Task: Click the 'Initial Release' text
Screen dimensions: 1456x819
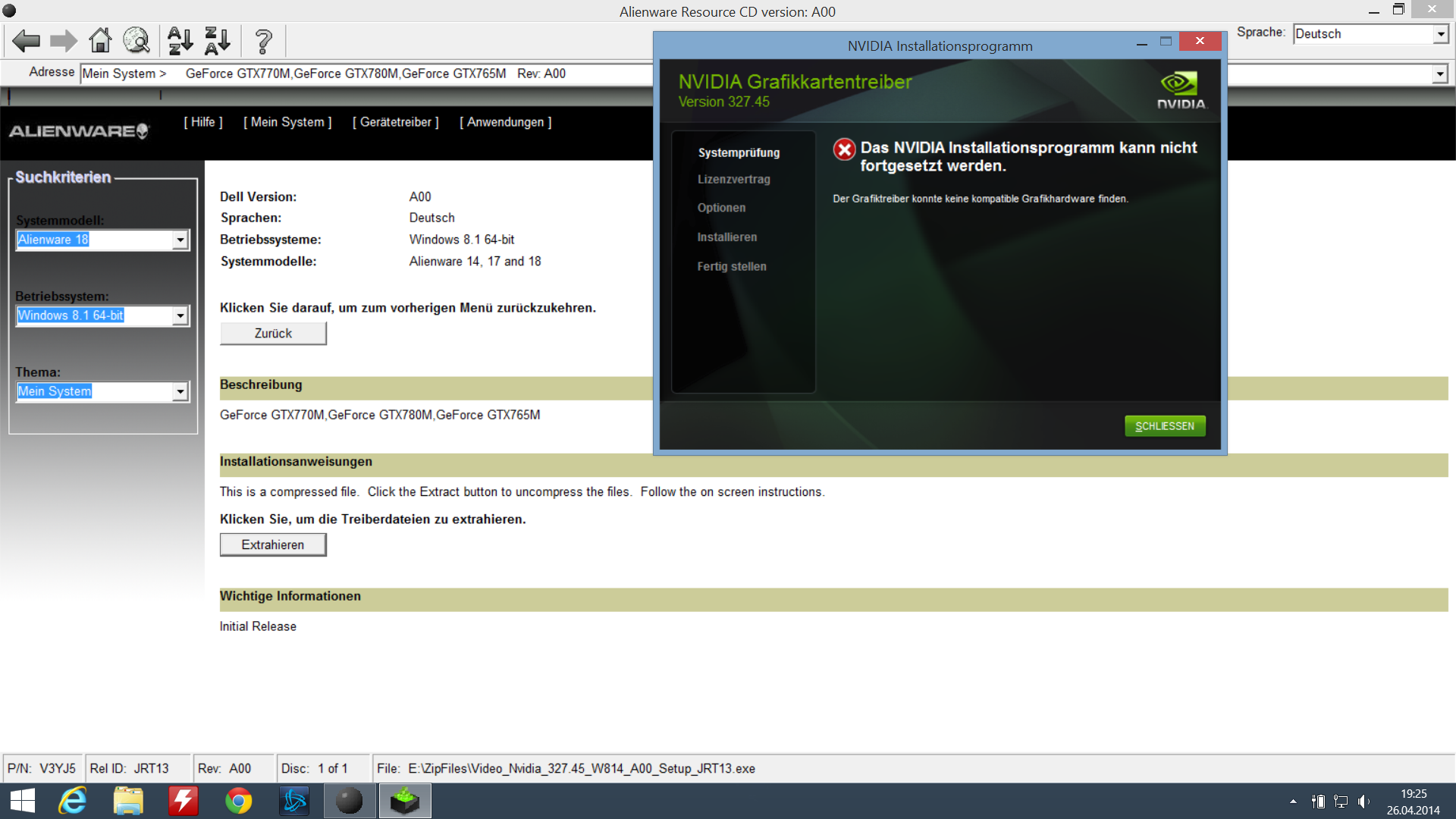Action: tap(258, 627)
